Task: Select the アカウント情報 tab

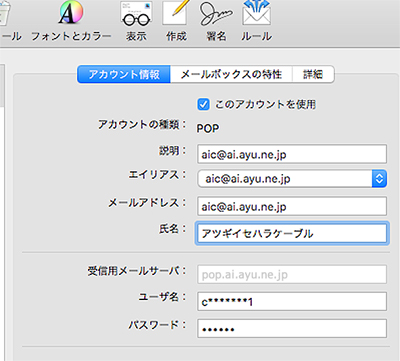Action: coord(124,74)
